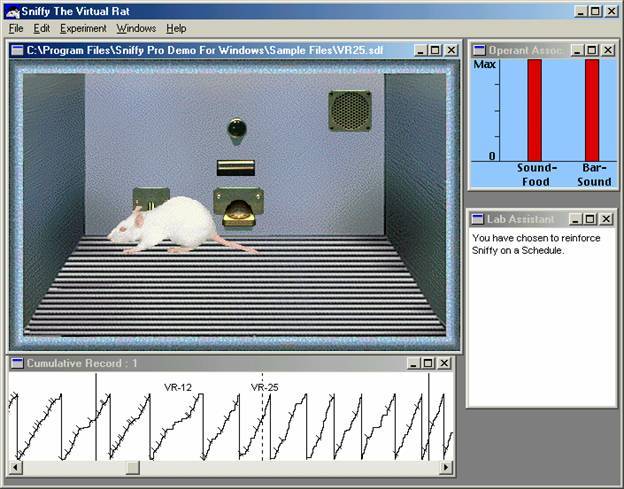Image resolution: width=624 pixels, height=489 pixels.
Task: Minimize the Lab Assistant window
Action: [x=575, y=219]
